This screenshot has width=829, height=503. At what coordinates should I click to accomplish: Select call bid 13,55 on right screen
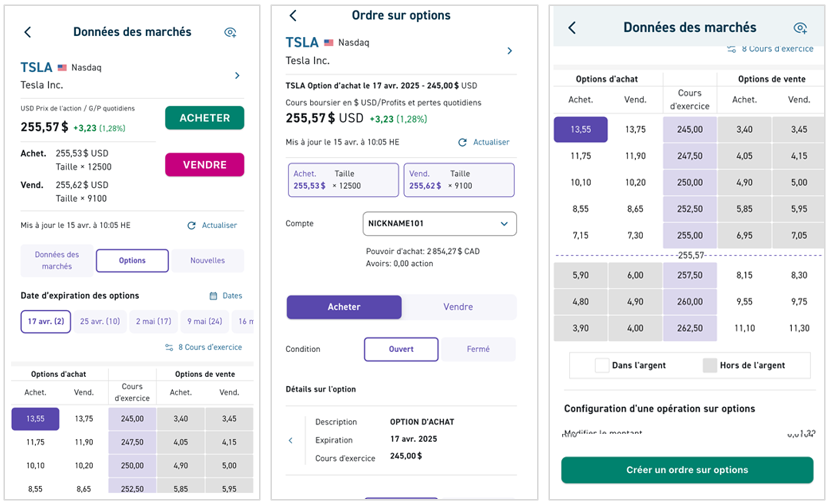pos(581,130)
